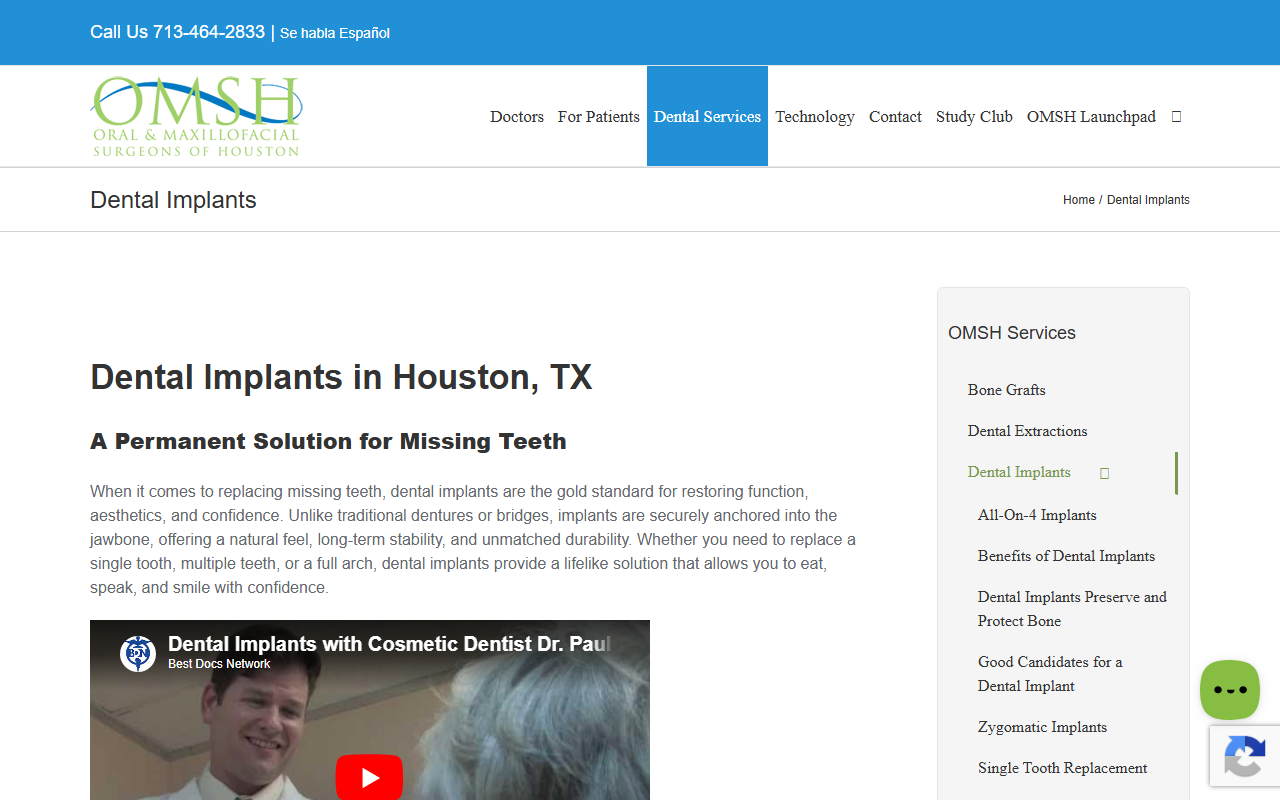The height and width of the screenshot is (800, 1280).
Task: Click A Permanent Solution for Missing Teeth heading
Action: coord(328,441)
